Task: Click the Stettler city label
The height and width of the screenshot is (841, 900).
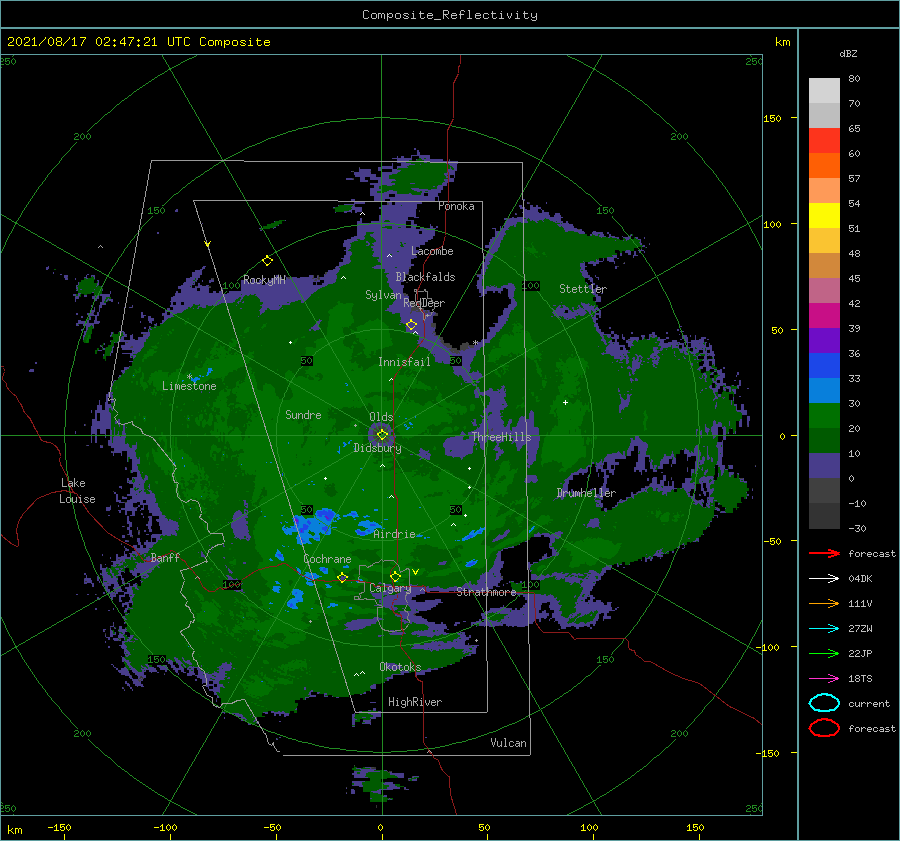Action: coord(583,289)
